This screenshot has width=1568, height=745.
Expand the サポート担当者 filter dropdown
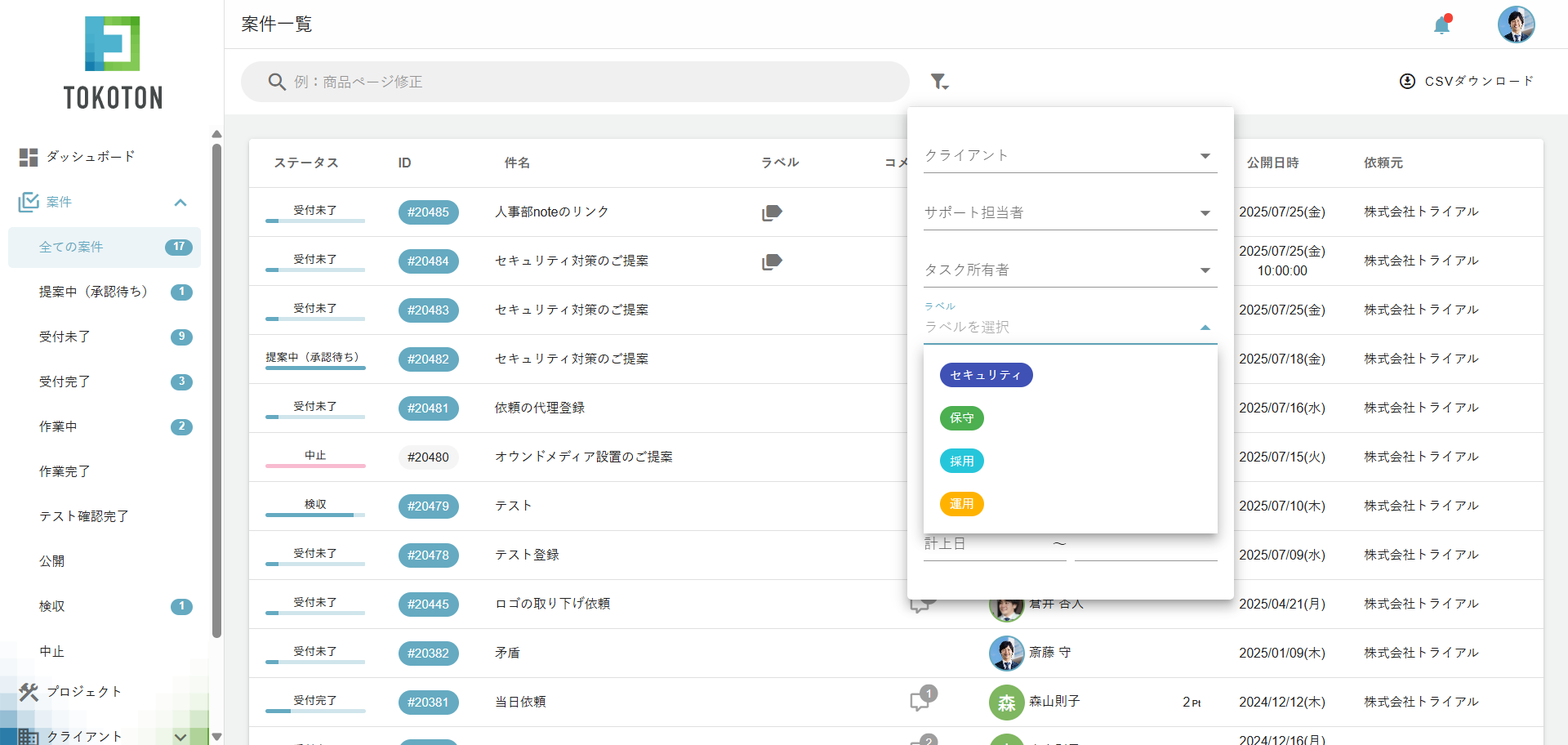1070,213
